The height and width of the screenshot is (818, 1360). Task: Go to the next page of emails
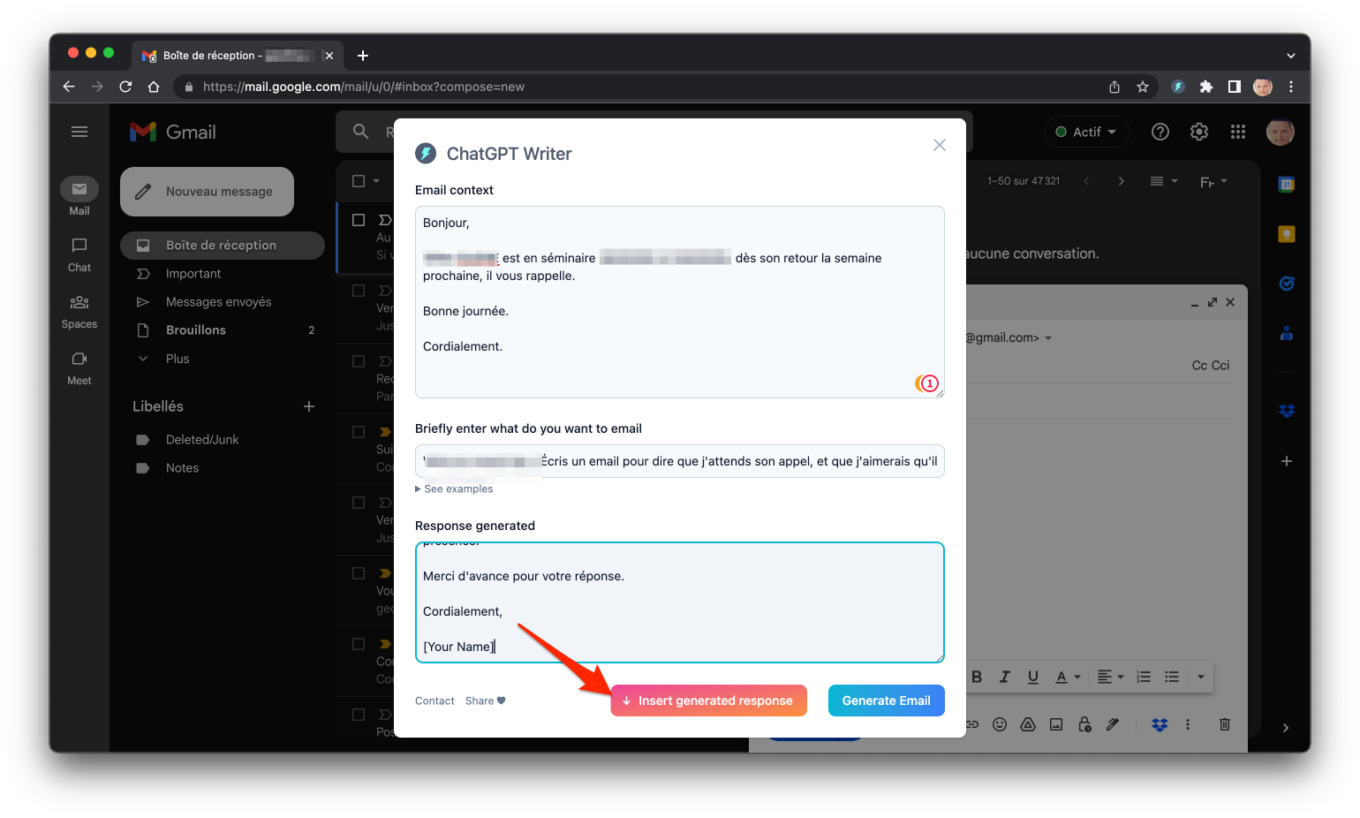pyautogui.click(x=1121, y=181)
